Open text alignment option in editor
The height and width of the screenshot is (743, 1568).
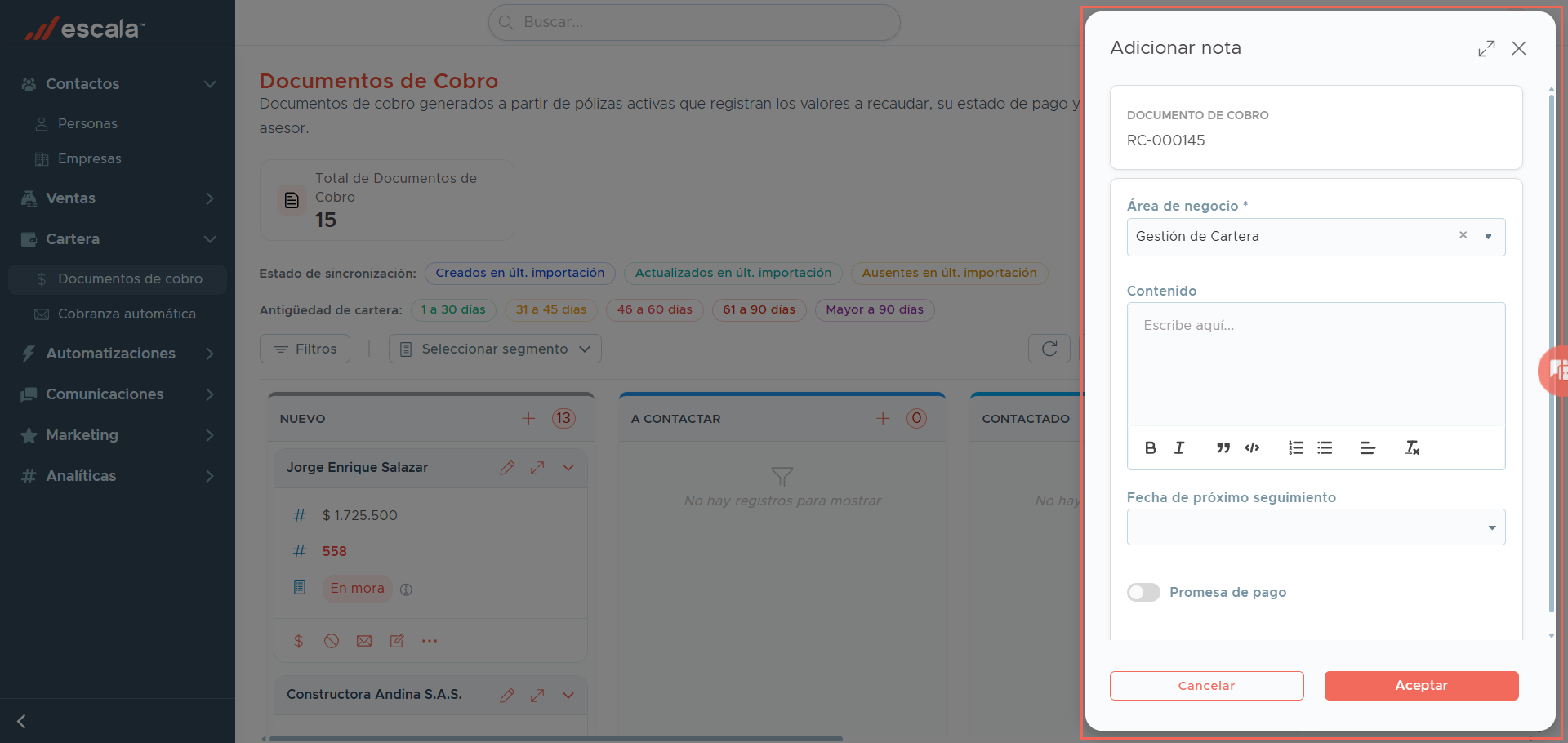(x=1368, y=447)
